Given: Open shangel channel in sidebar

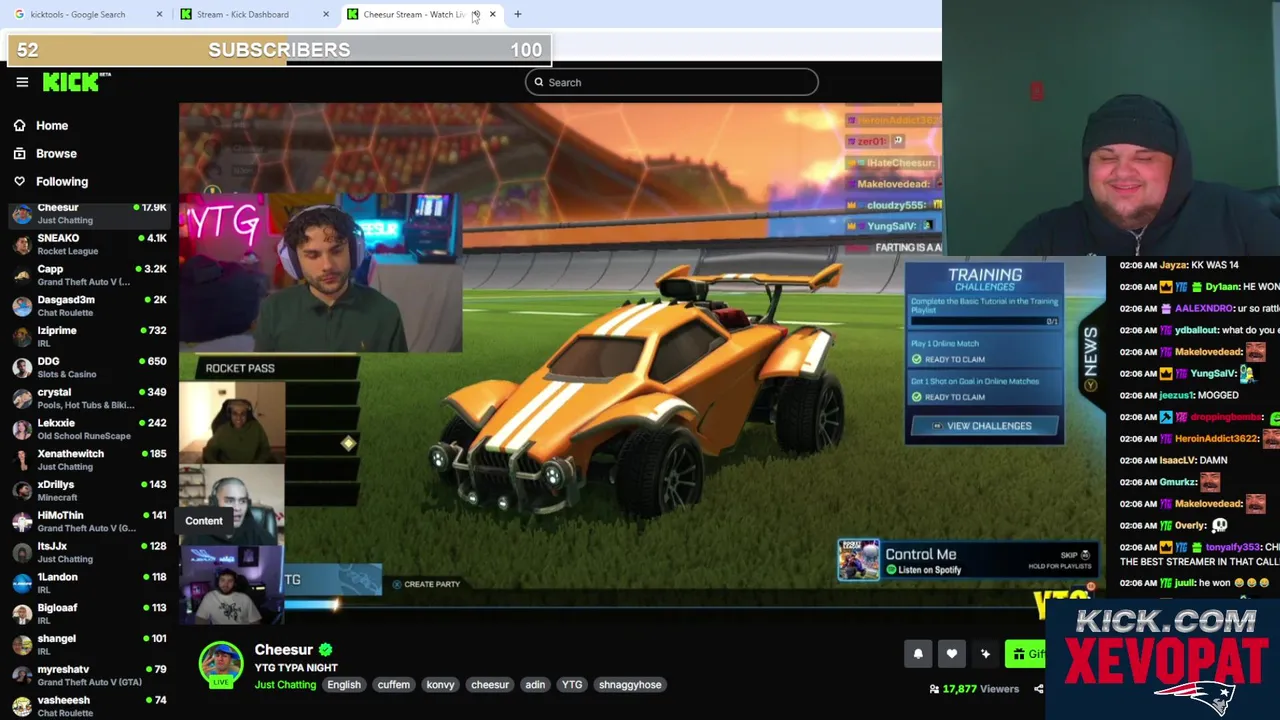Looking at the screenshot, I should (x=89, y=644).
